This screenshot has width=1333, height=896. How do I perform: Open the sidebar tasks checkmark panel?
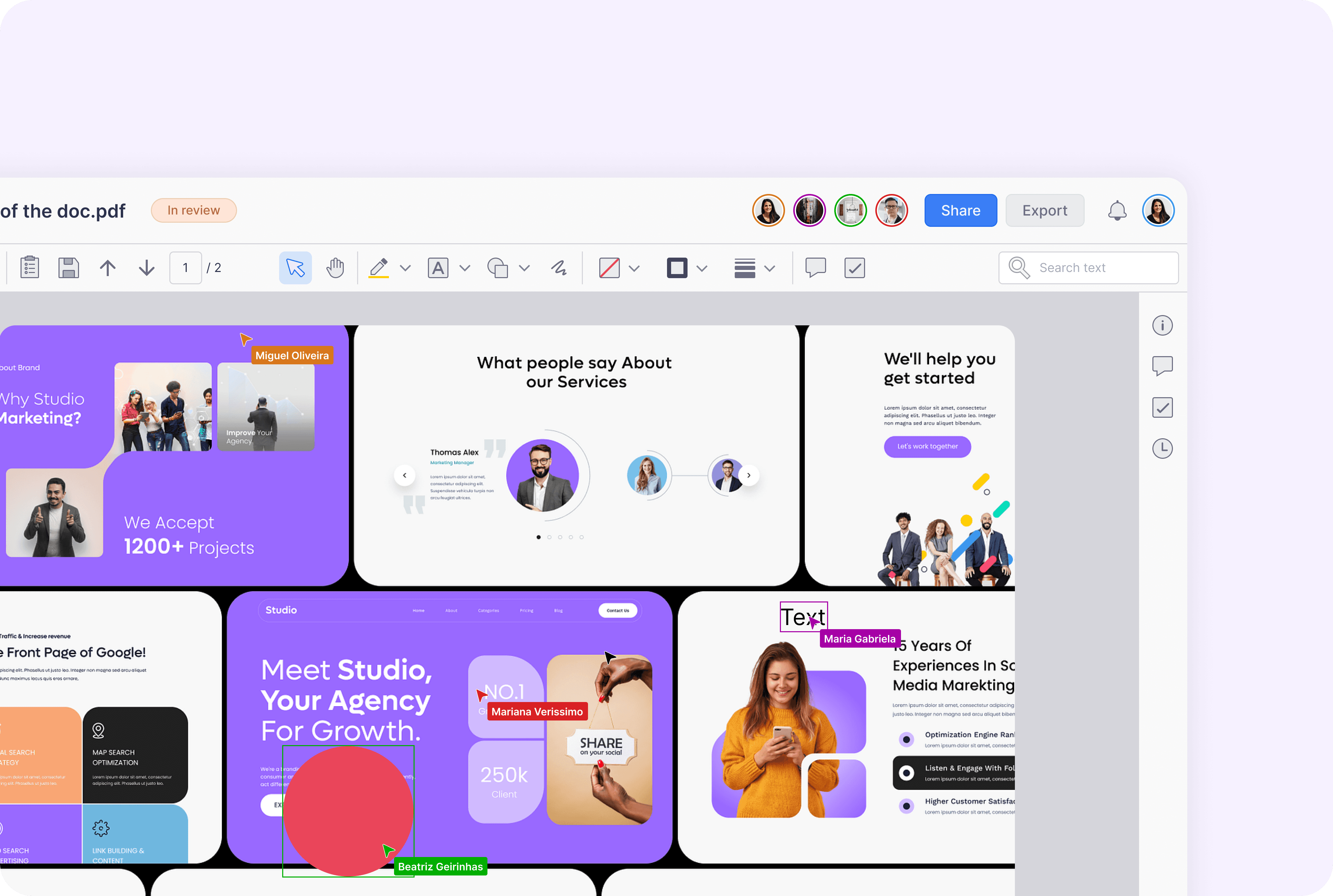[x=1162, y=407]
